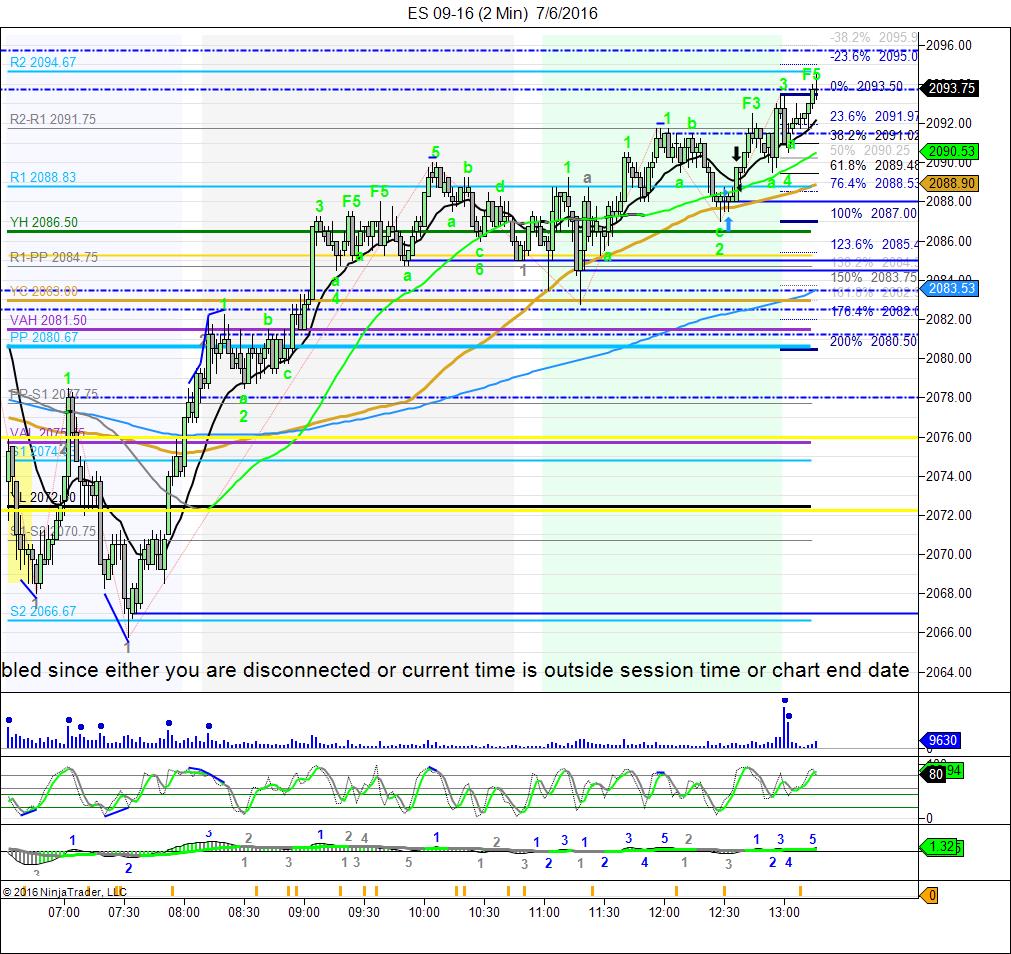Screen dimensions: 1011x954
Task: Select the black 2093.75 last price marker
Action: 950,88
